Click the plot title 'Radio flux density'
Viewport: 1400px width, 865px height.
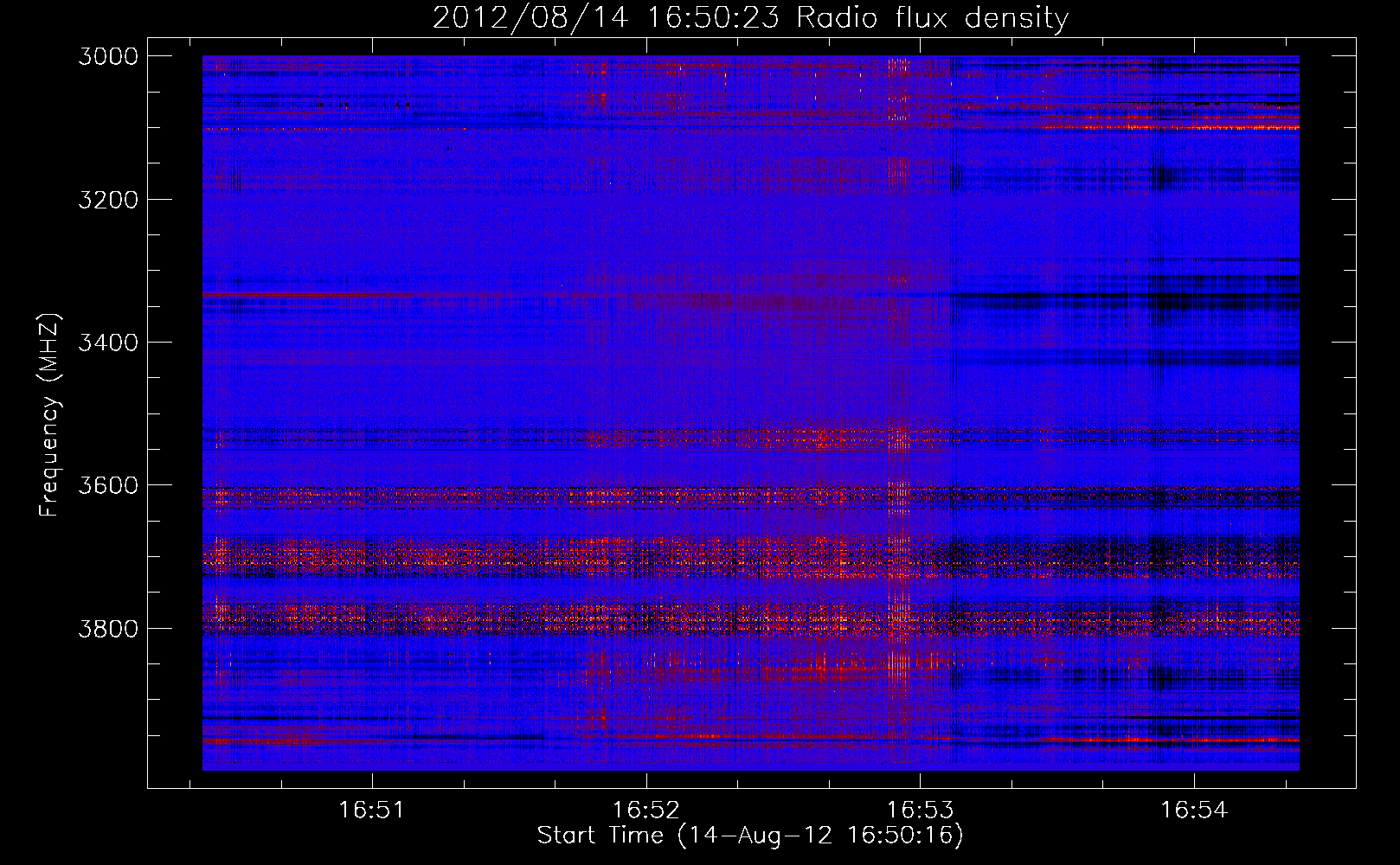932,18
